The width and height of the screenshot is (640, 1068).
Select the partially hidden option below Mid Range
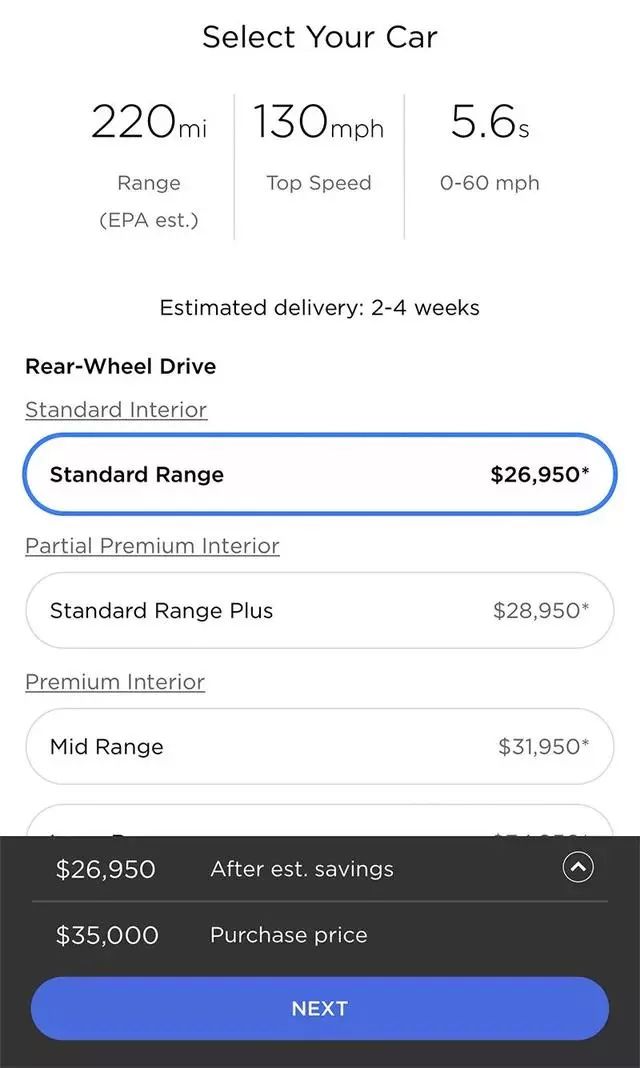tap(319, 823)
